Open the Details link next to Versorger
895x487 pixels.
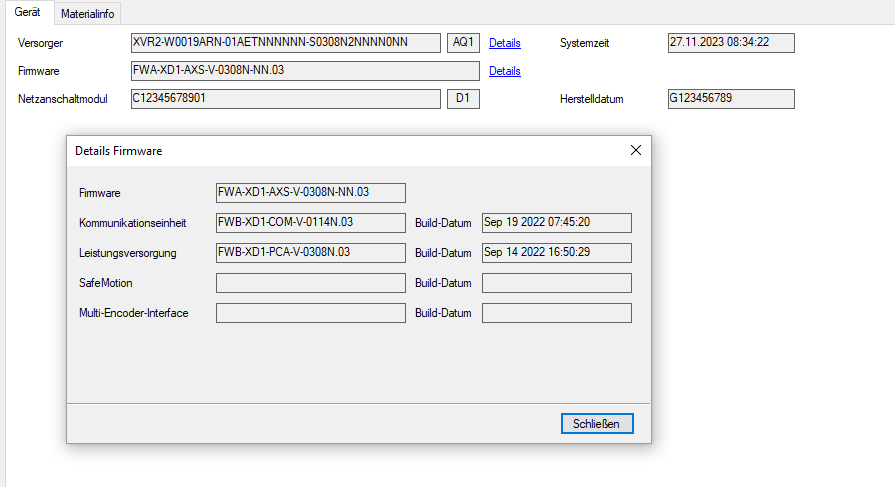click(504, 43)
